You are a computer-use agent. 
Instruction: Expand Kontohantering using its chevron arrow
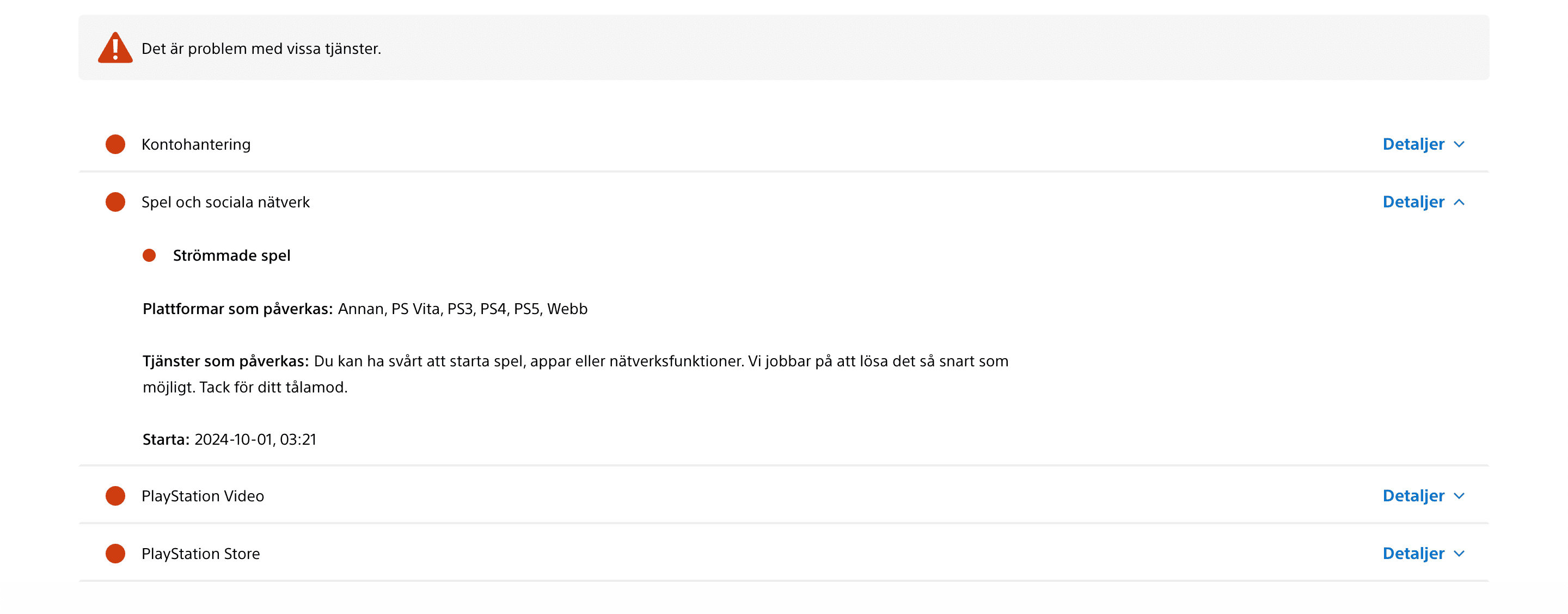pos(1459,144)
